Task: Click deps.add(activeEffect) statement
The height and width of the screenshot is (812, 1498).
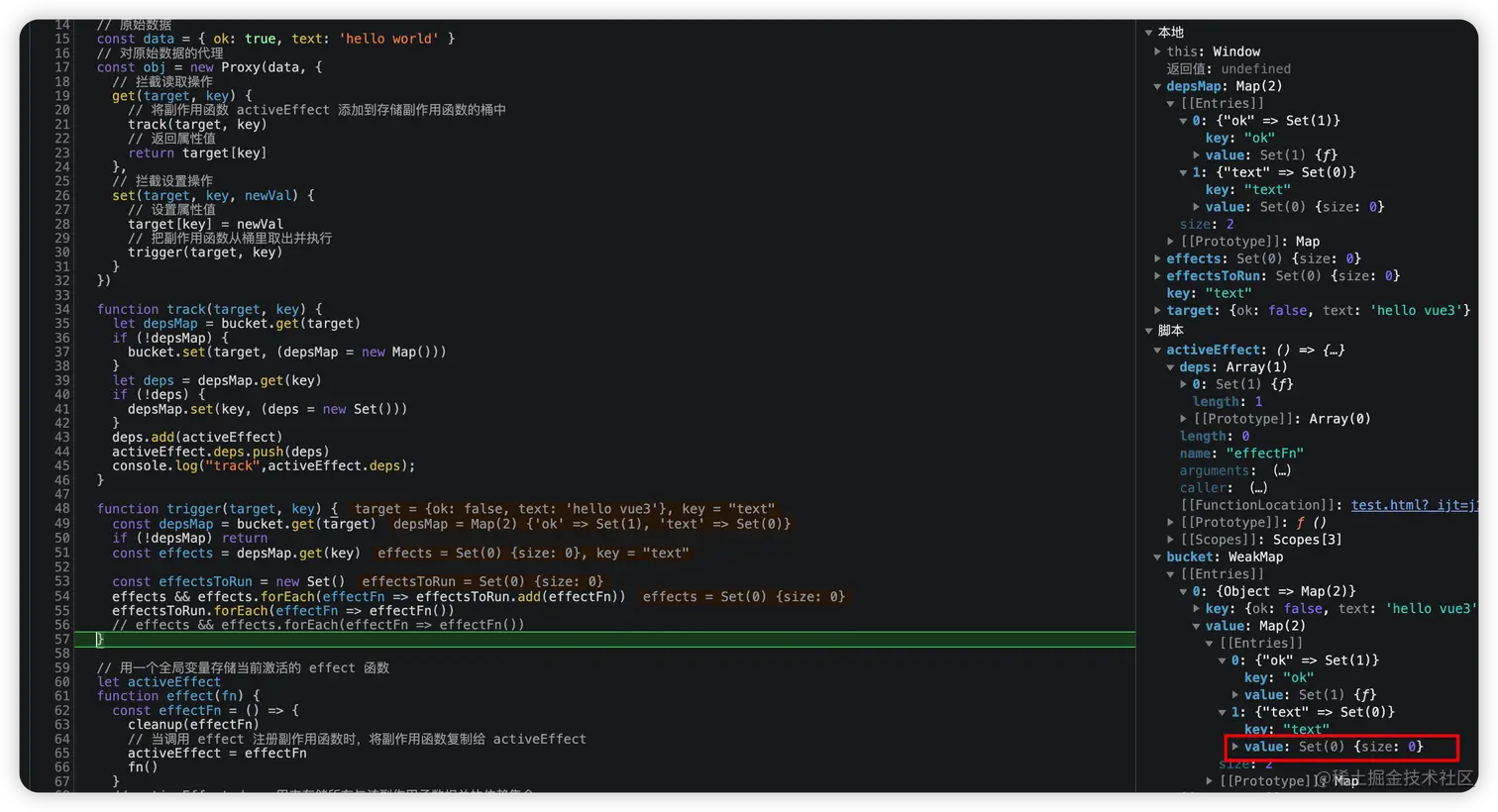Action: (x=197, y=437)
